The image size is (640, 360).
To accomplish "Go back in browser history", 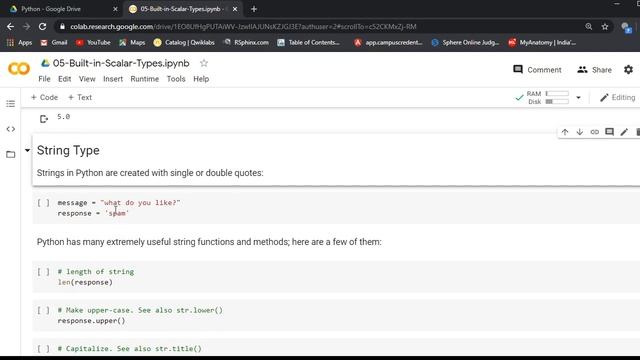I will click(10, 27).
